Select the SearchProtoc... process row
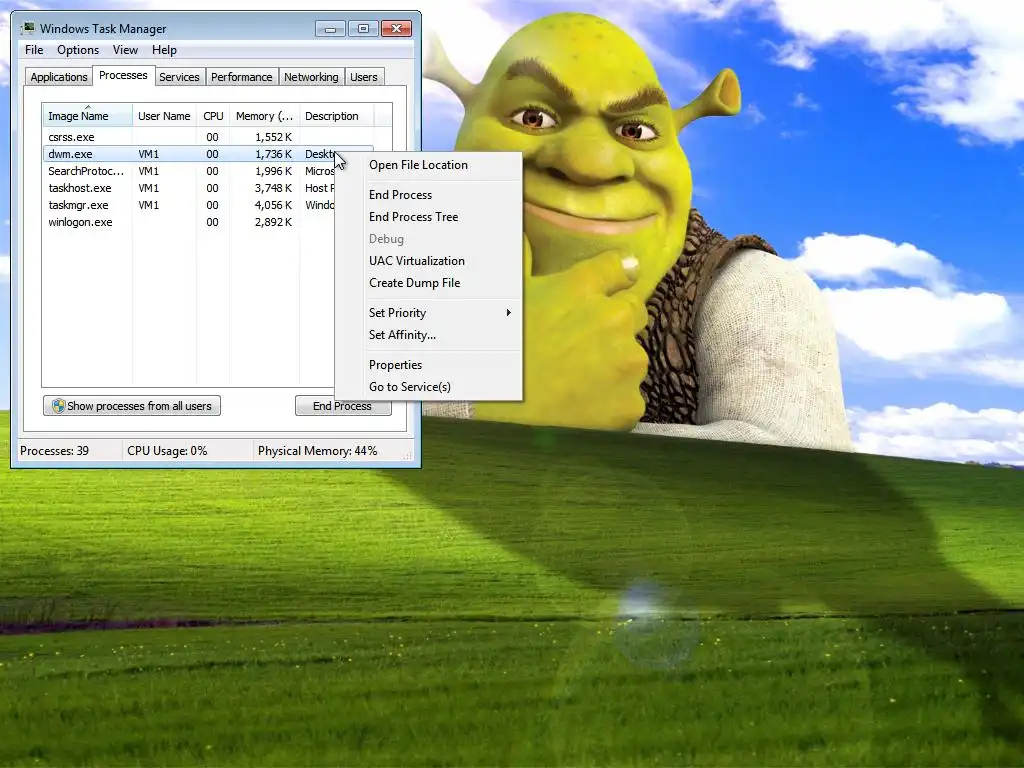 (x=189, y=171)
